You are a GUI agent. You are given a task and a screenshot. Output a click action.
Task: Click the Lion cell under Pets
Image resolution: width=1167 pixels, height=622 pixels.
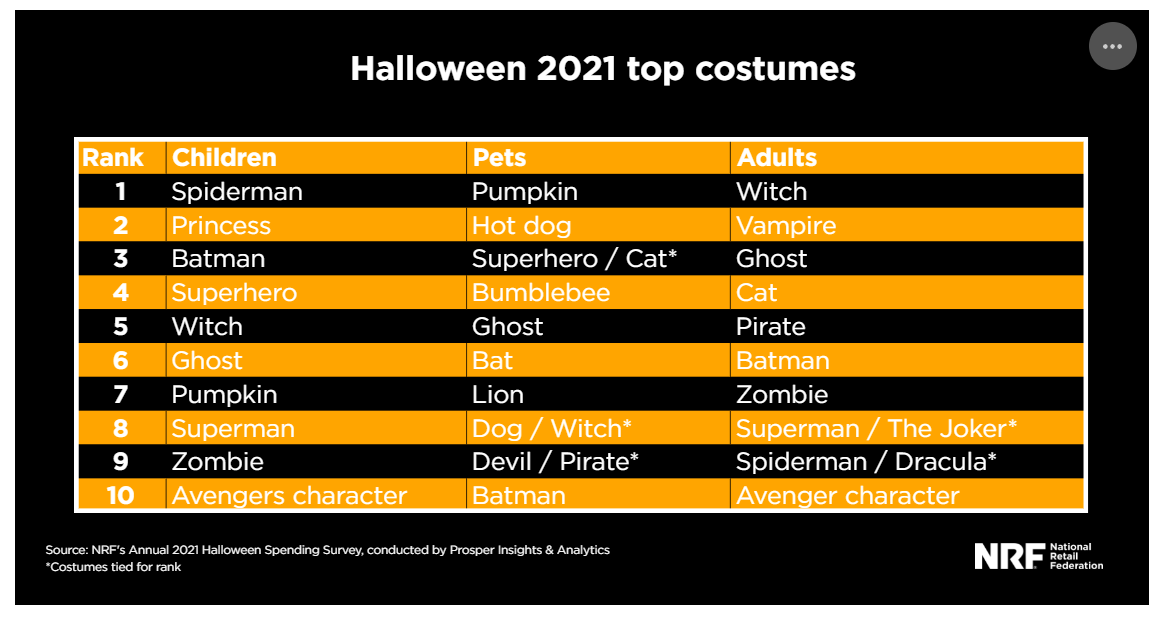click(x=498, y=394)
